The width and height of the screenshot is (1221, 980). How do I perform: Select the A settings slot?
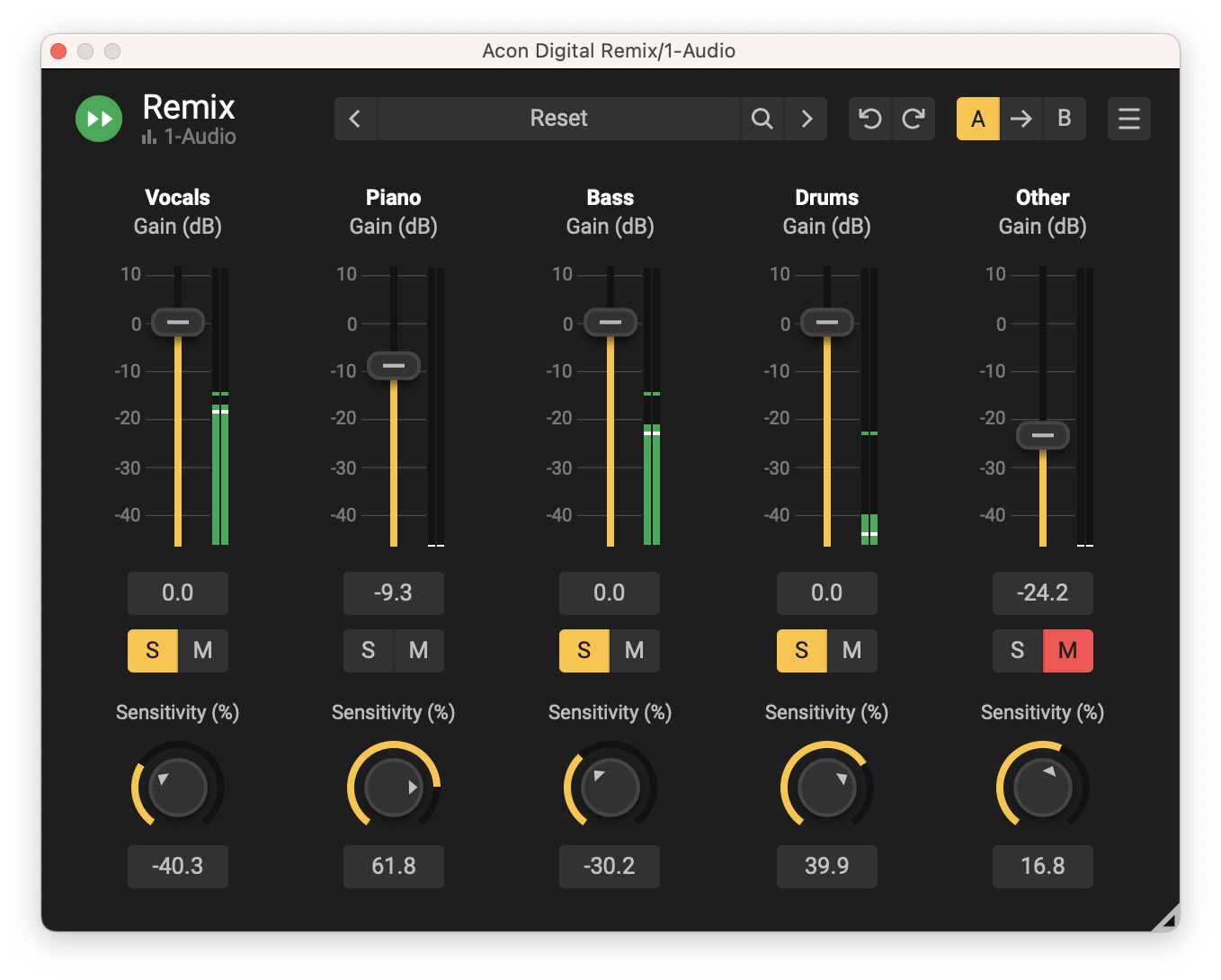click(977, 119)
